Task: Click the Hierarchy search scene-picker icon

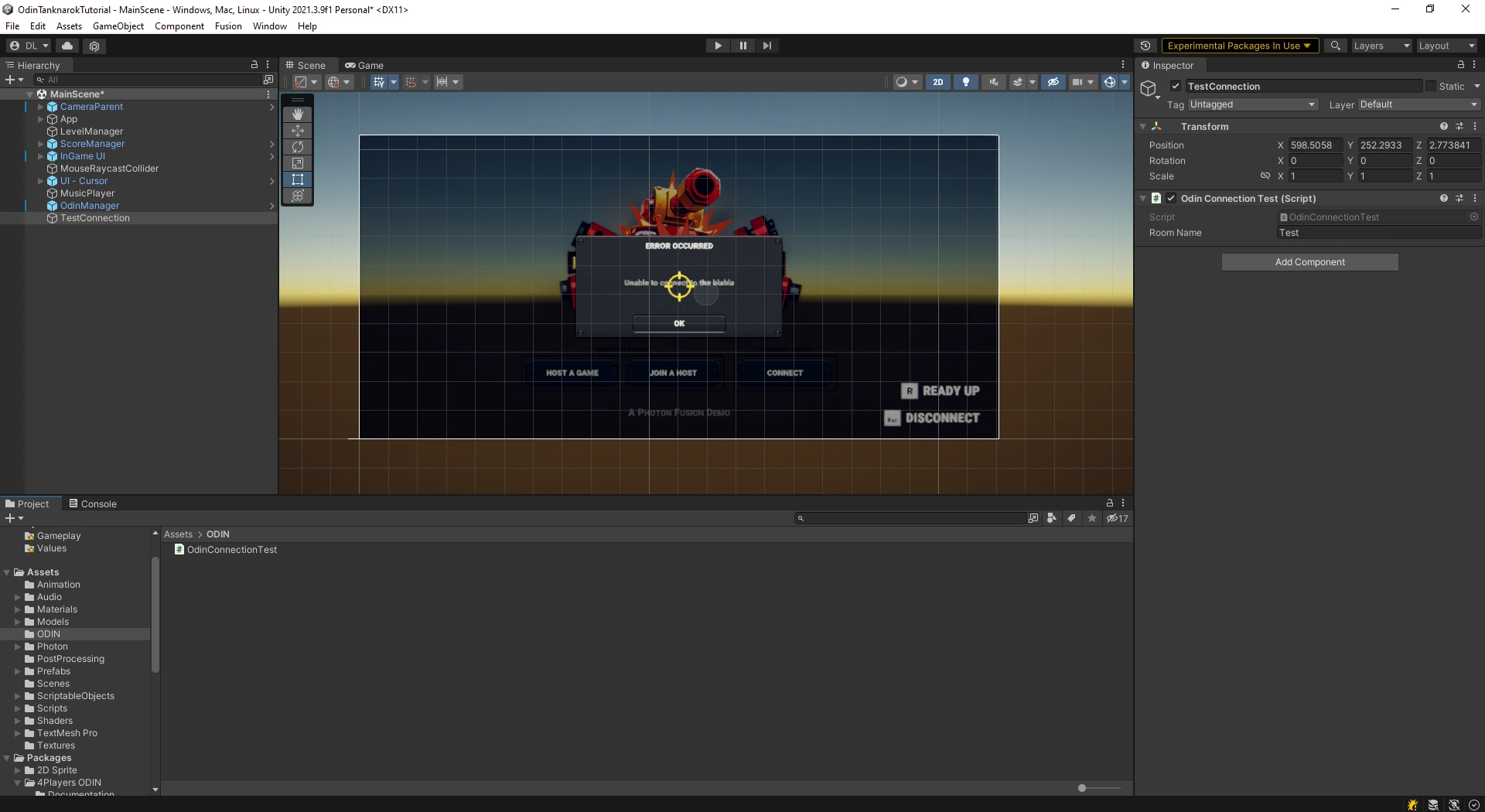Action: click(268, 80)
